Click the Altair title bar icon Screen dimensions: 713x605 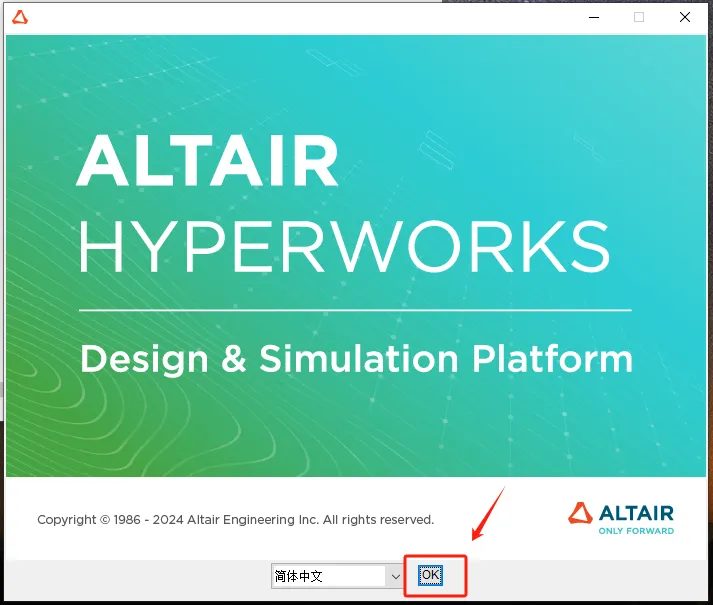pos(20,18)
